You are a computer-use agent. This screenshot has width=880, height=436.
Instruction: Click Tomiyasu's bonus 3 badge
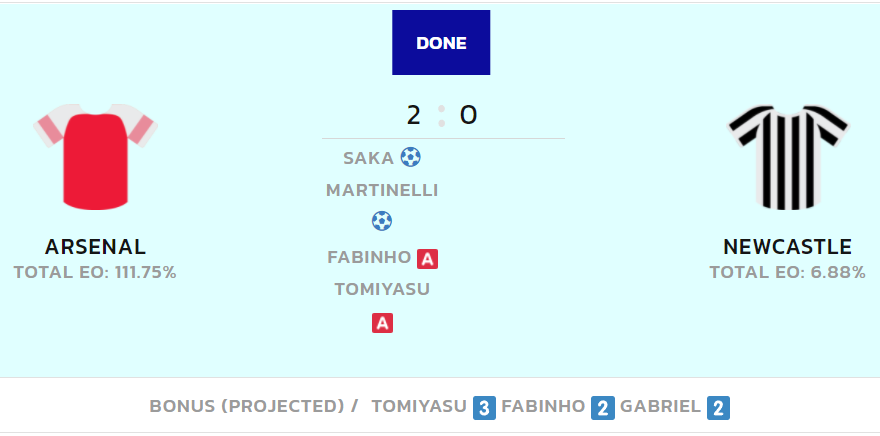pyautogui.click(x=484, y=408)
